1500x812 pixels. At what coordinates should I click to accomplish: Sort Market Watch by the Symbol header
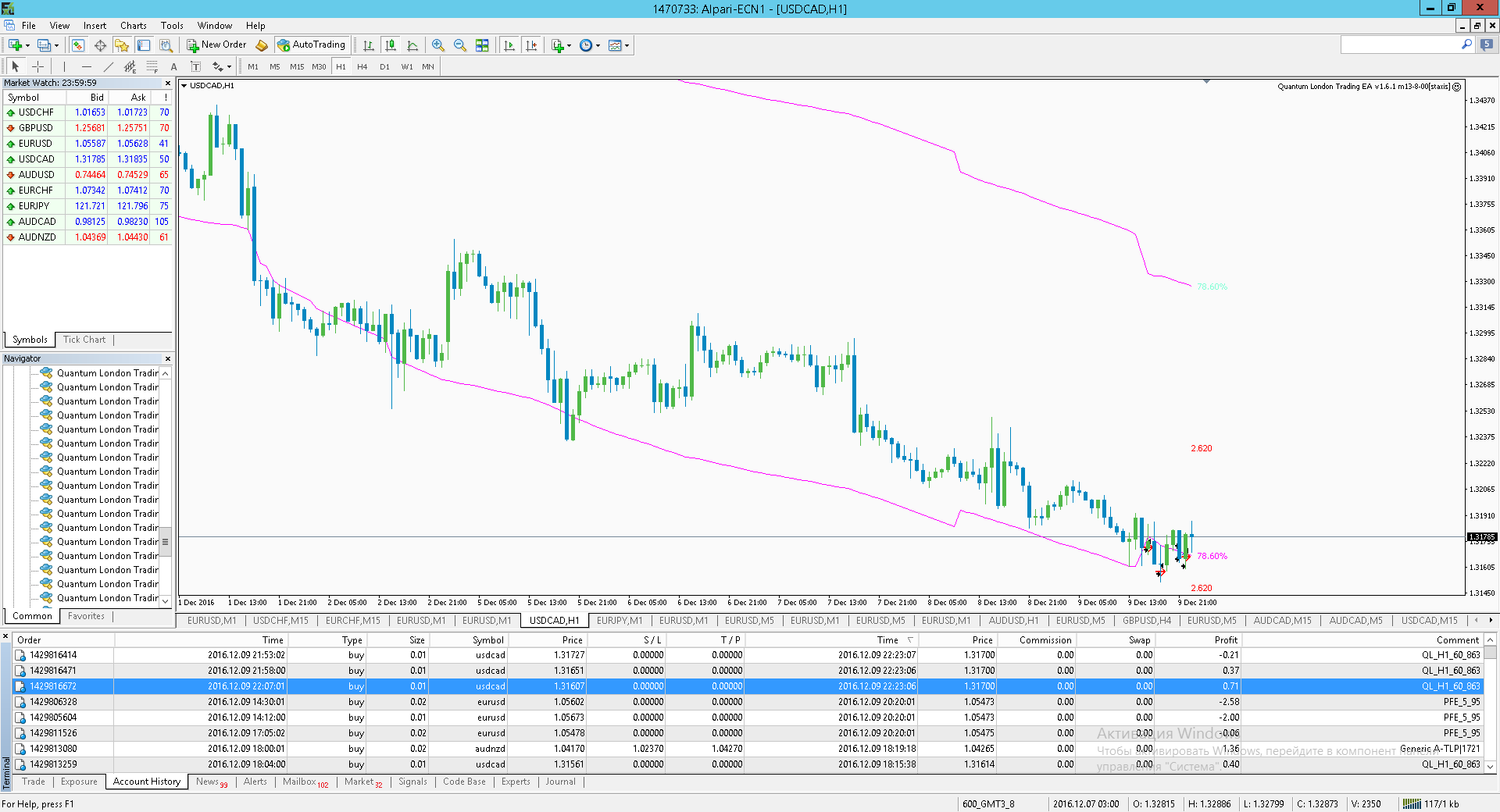coord(34,98)
